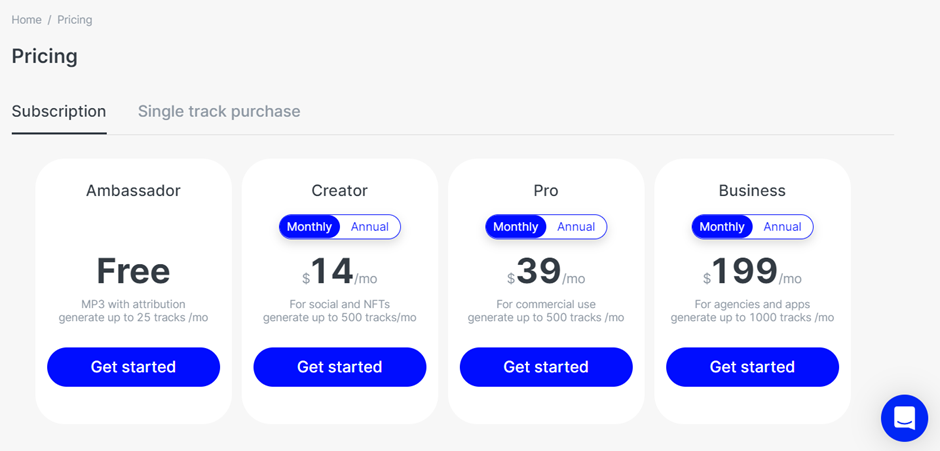Open the Single track purchase tab
This screenshot has width=940, height=451.
point(219,112)
